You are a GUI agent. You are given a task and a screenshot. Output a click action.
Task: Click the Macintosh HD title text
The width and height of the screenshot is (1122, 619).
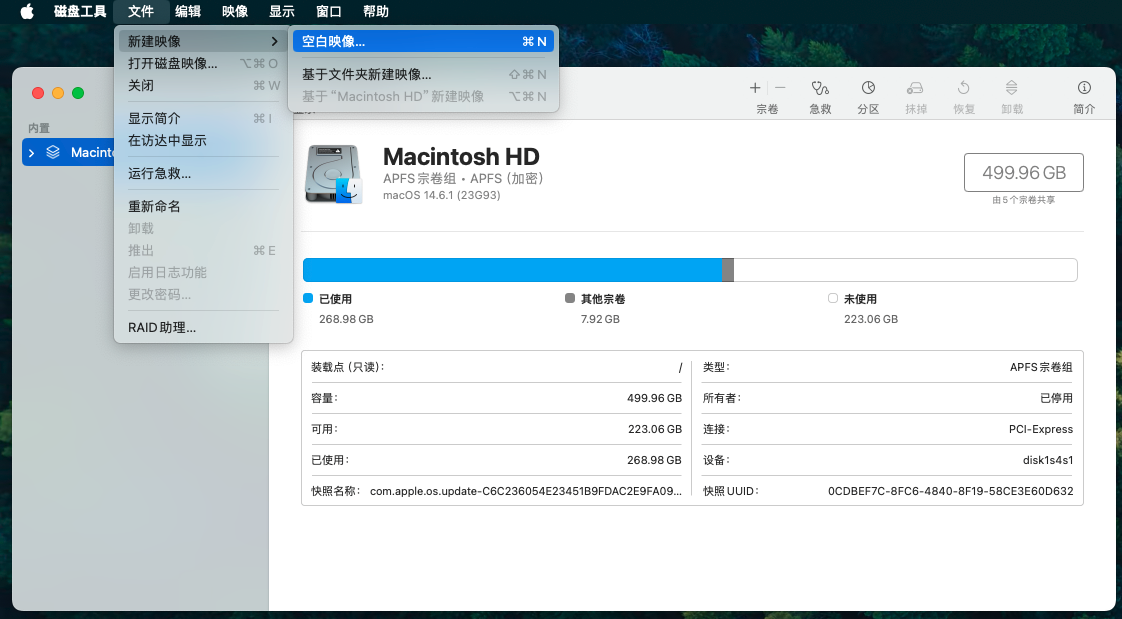(x=461, y=156)
